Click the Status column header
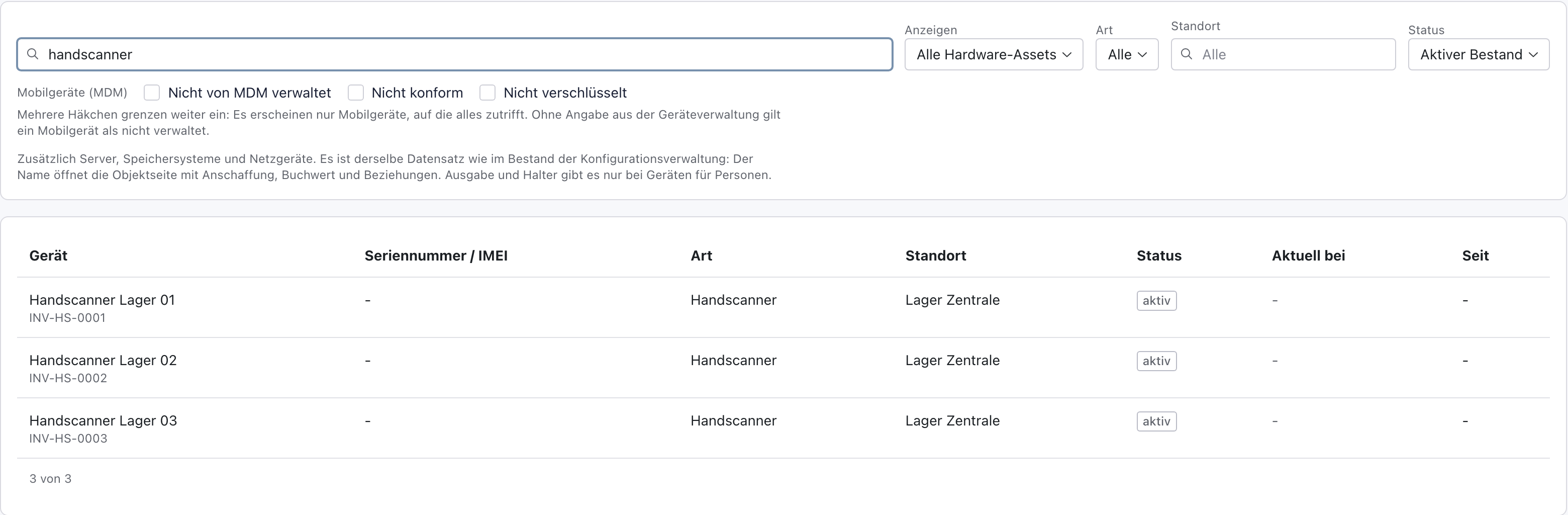1568x515 pixels. pos(1159,256)
